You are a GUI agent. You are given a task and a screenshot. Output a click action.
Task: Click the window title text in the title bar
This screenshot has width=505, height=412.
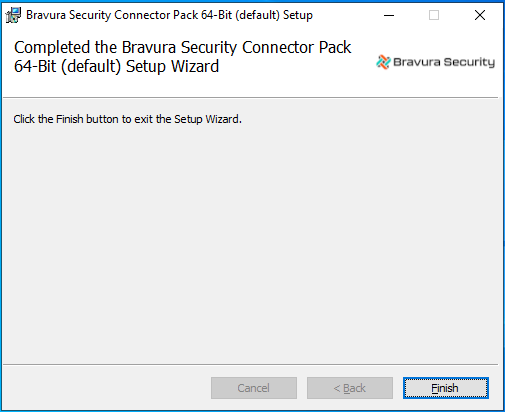pos(169,15)
